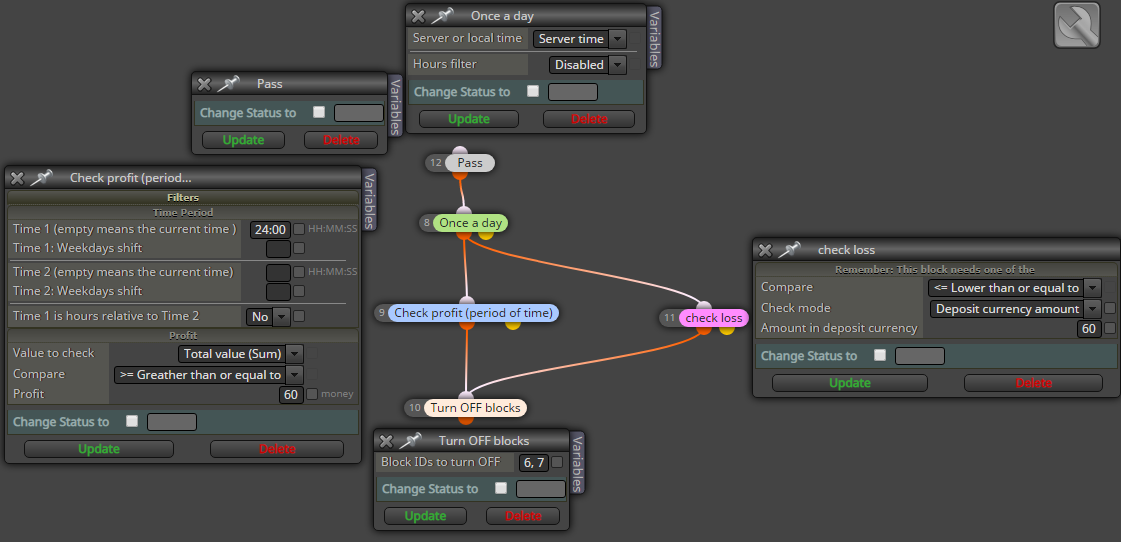1121x542 pixels.
Task: Select the Once a day node
Action: click(470, 223)
